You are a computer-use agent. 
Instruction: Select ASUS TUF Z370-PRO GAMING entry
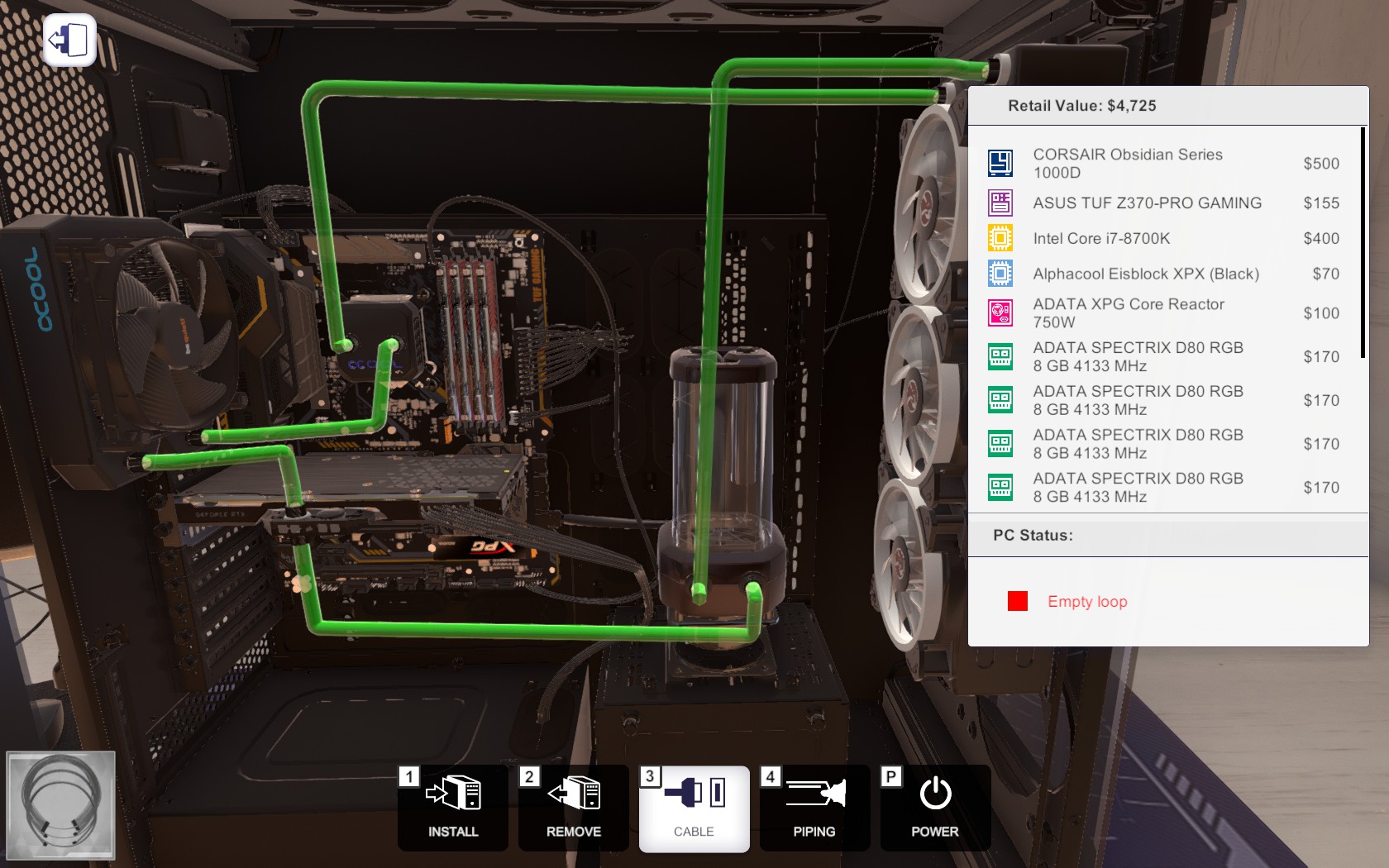pyautogui.click(x=1164, y=203)
